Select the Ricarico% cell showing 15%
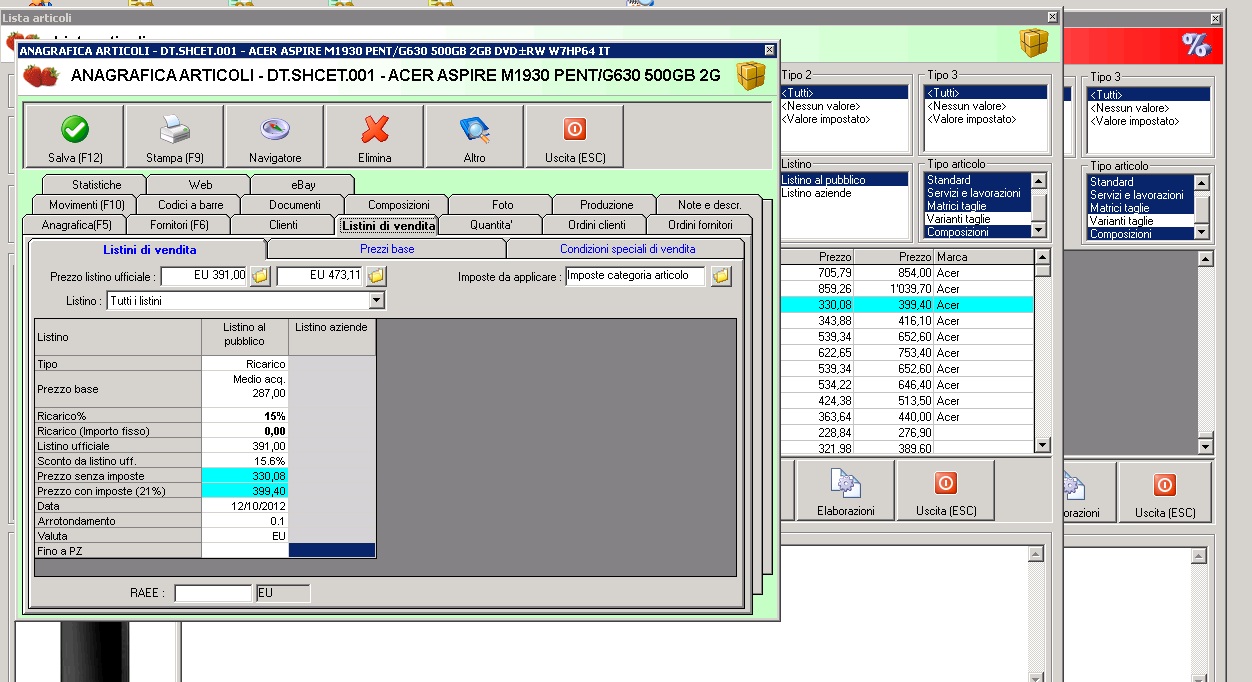Image resolution: width=1252 pixels, height=682 pixels. point(245,416)
